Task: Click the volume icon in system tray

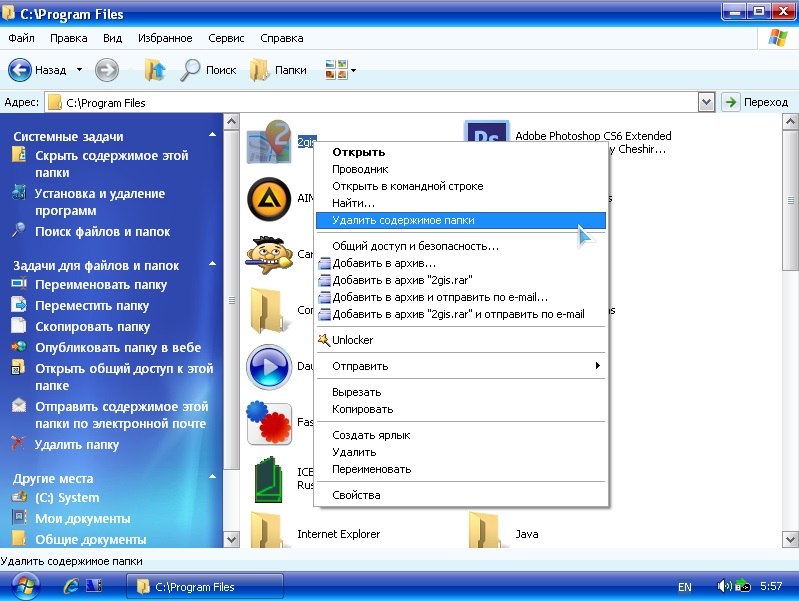Action: [724, 586]
